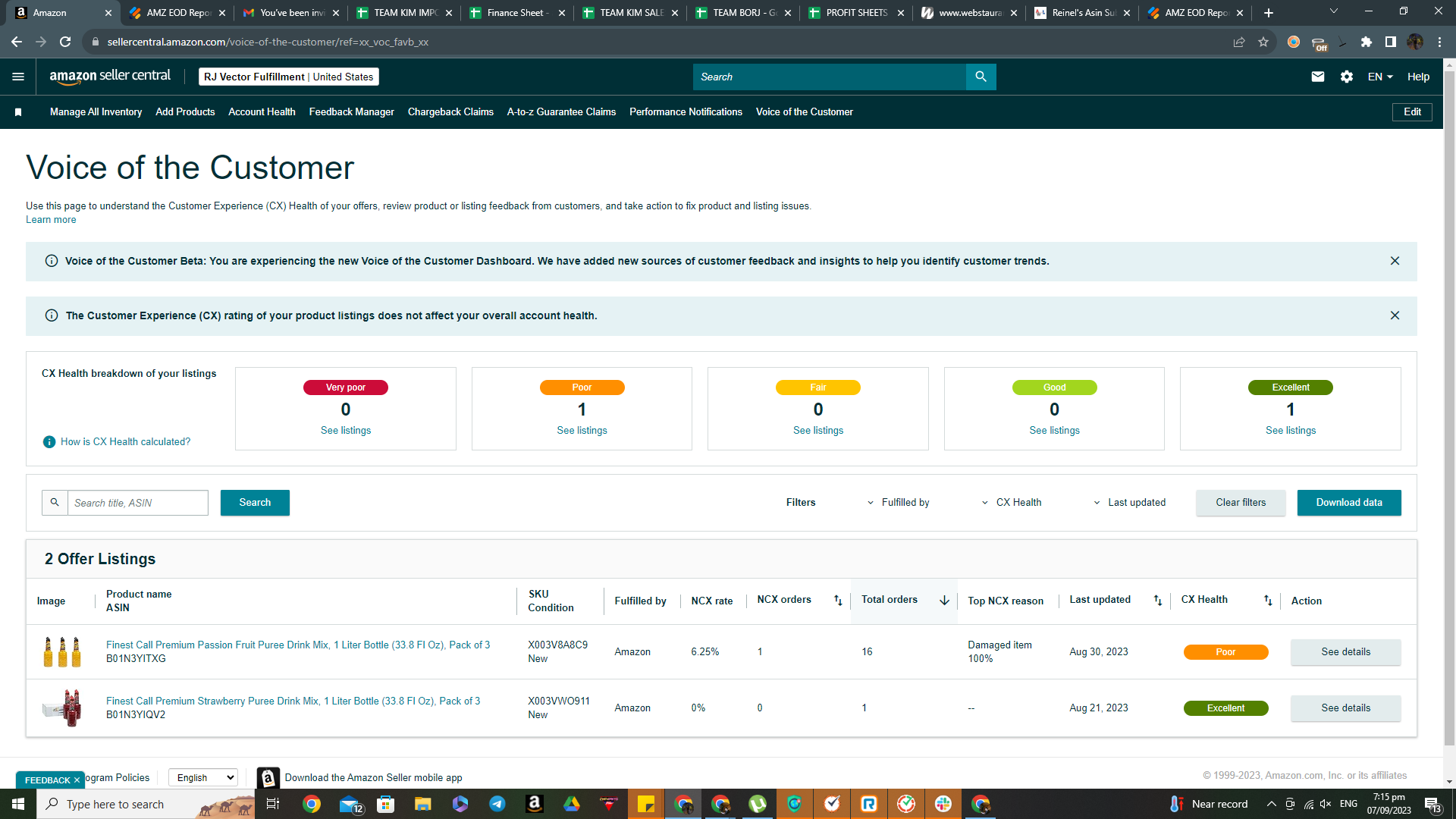Open Feedback Manager menu item
Viewport: 1456px width, 819px height.
click(x=351, y=112)
